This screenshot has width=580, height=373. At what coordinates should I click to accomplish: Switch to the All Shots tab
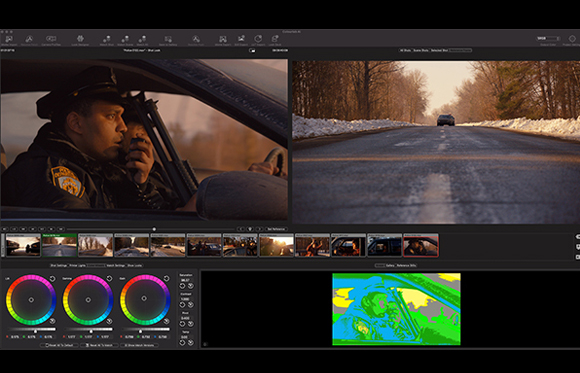pos(405,50)
